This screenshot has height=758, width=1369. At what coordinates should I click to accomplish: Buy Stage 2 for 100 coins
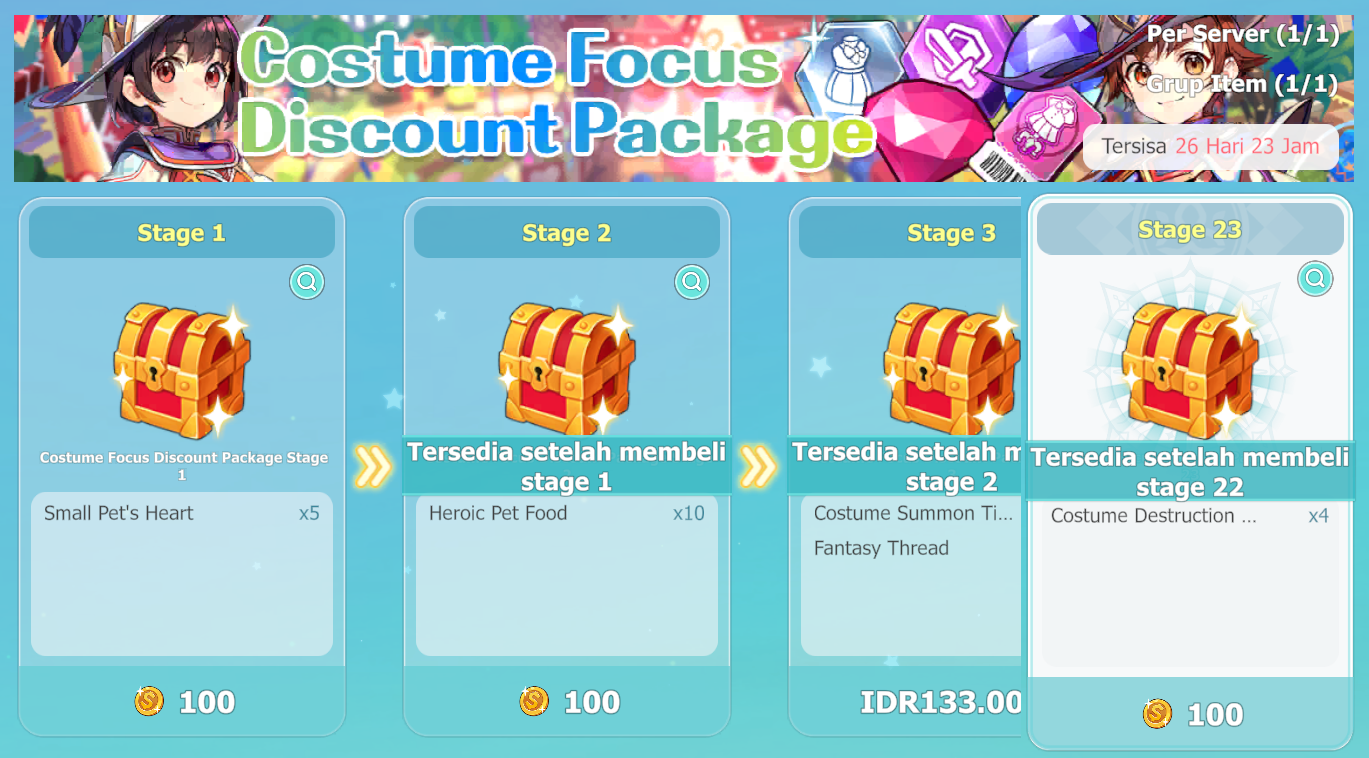coord(567,701)
